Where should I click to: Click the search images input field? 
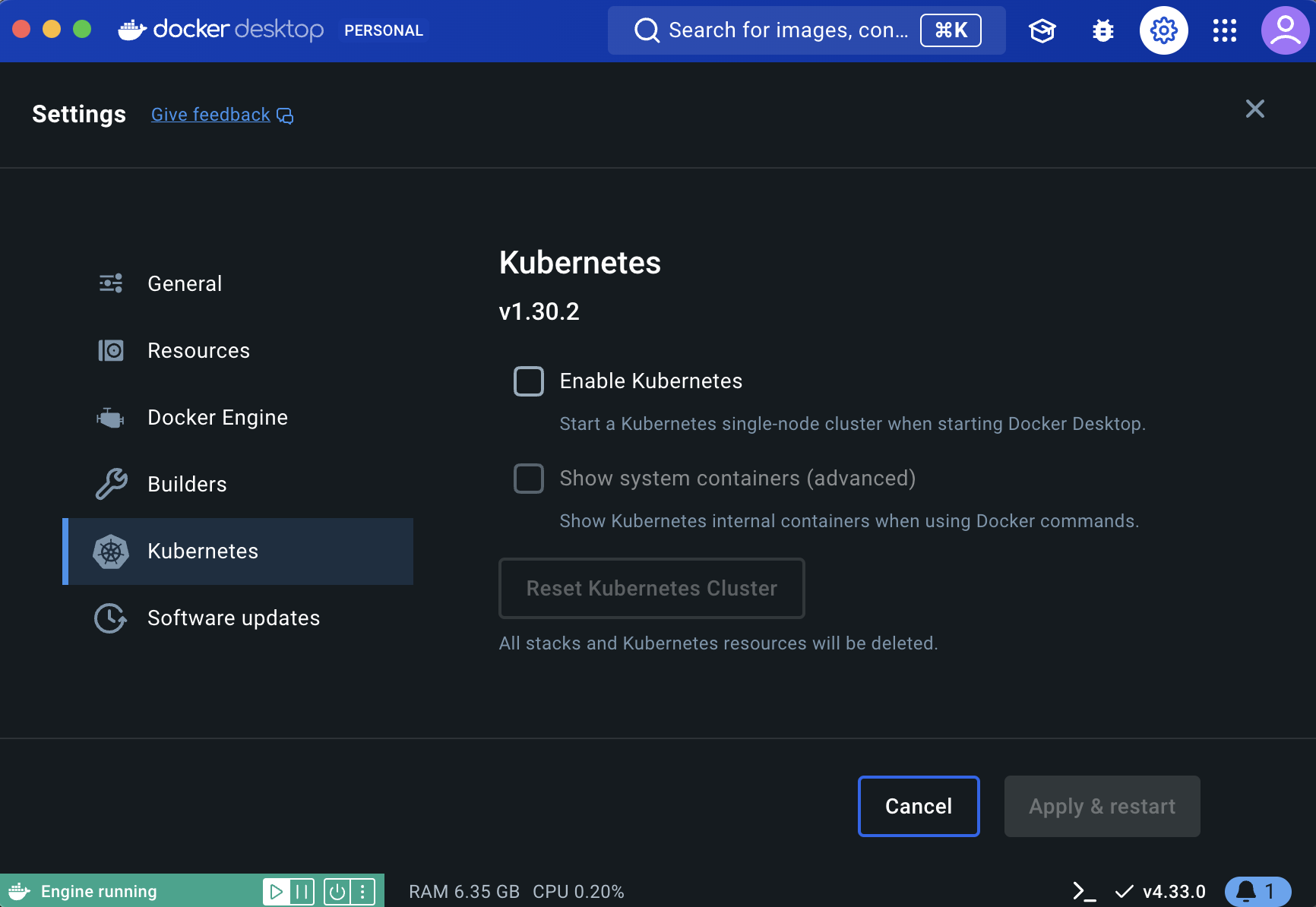(x=807, y=30)
